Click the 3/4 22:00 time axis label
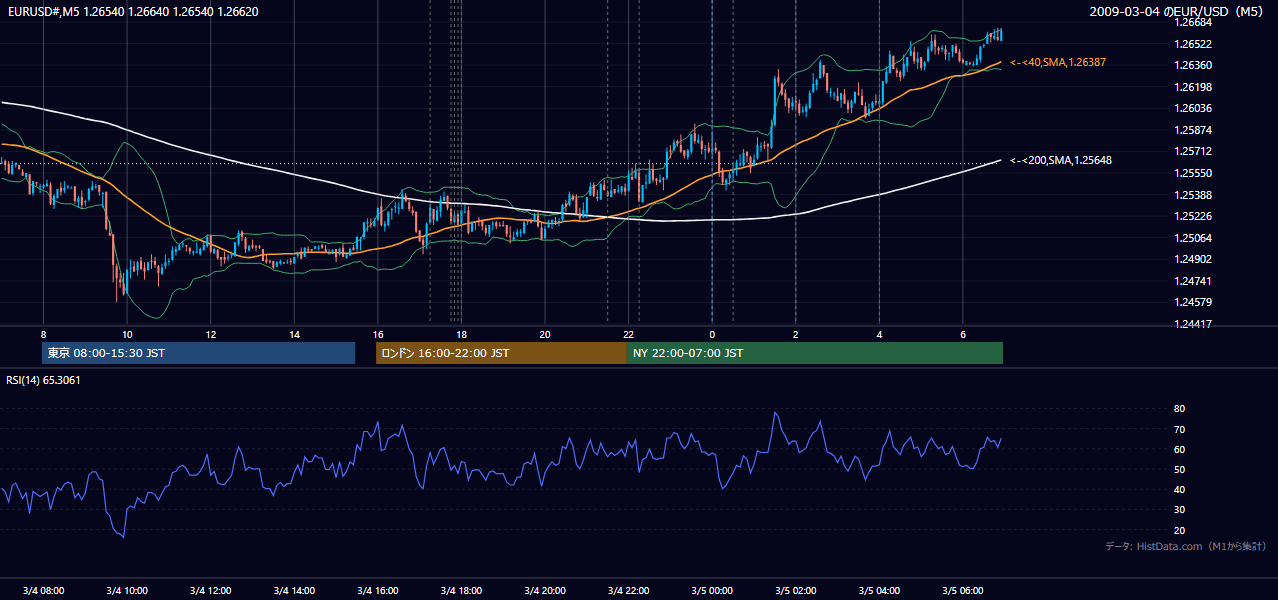Image resolution: width=1278 pixels, height=600 pixels. [628, 590]
